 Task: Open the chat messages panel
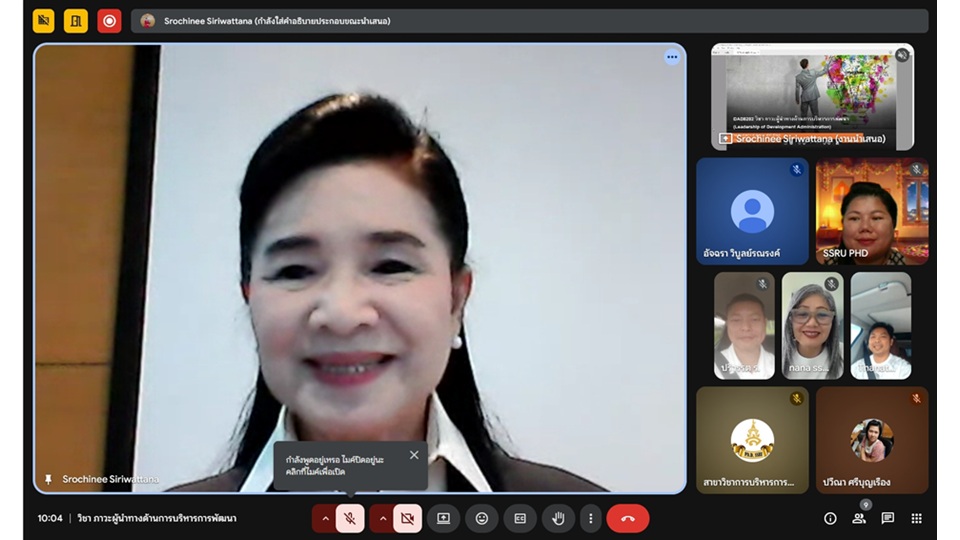[x=888, y=518]
